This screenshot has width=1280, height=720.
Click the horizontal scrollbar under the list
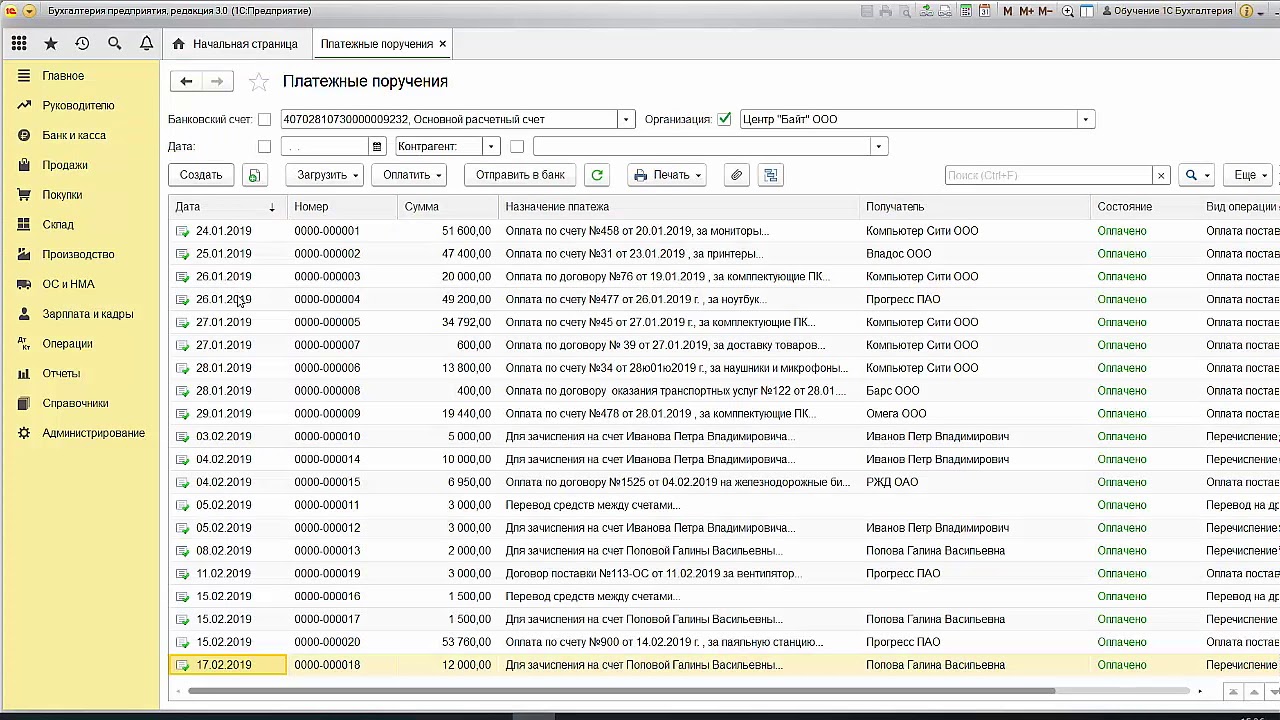622,691
